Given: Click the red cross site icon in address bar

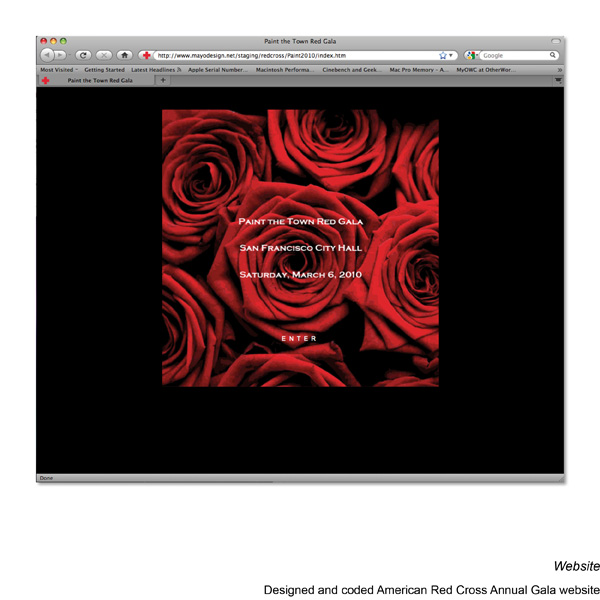Looking at the screenshot, I should pos(147,55).
